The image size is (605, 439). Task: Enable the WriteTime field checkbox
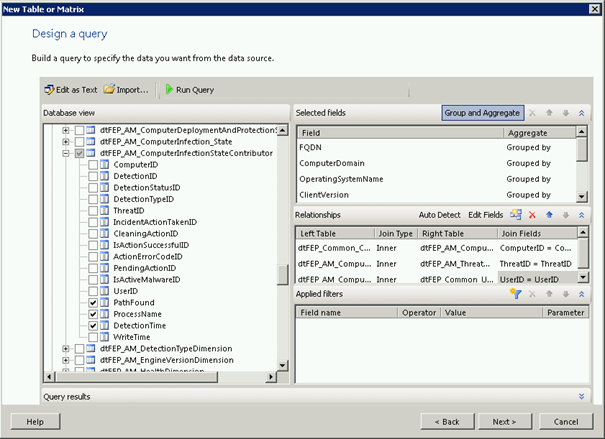tap(94, 337)
